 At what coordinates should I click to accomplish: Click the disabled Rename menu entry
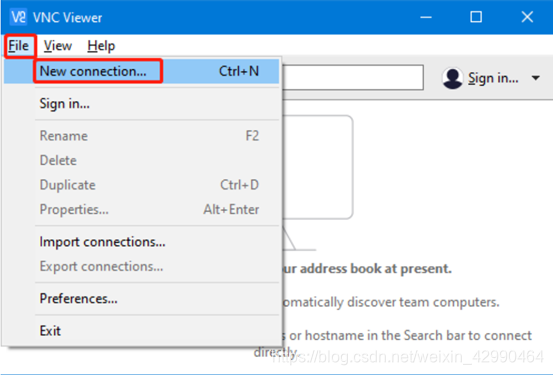pyautogui.click(x=141, y=136)
